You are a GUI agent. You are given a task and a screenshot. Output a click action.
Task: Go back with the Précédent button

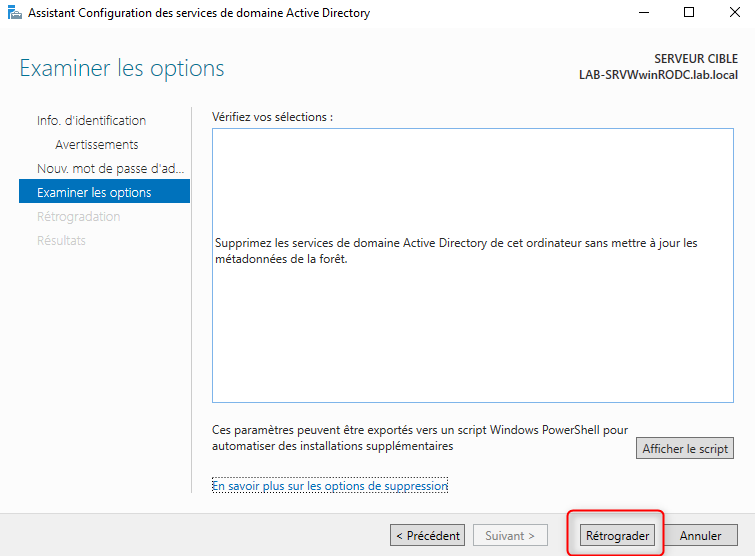click(428, 535)
